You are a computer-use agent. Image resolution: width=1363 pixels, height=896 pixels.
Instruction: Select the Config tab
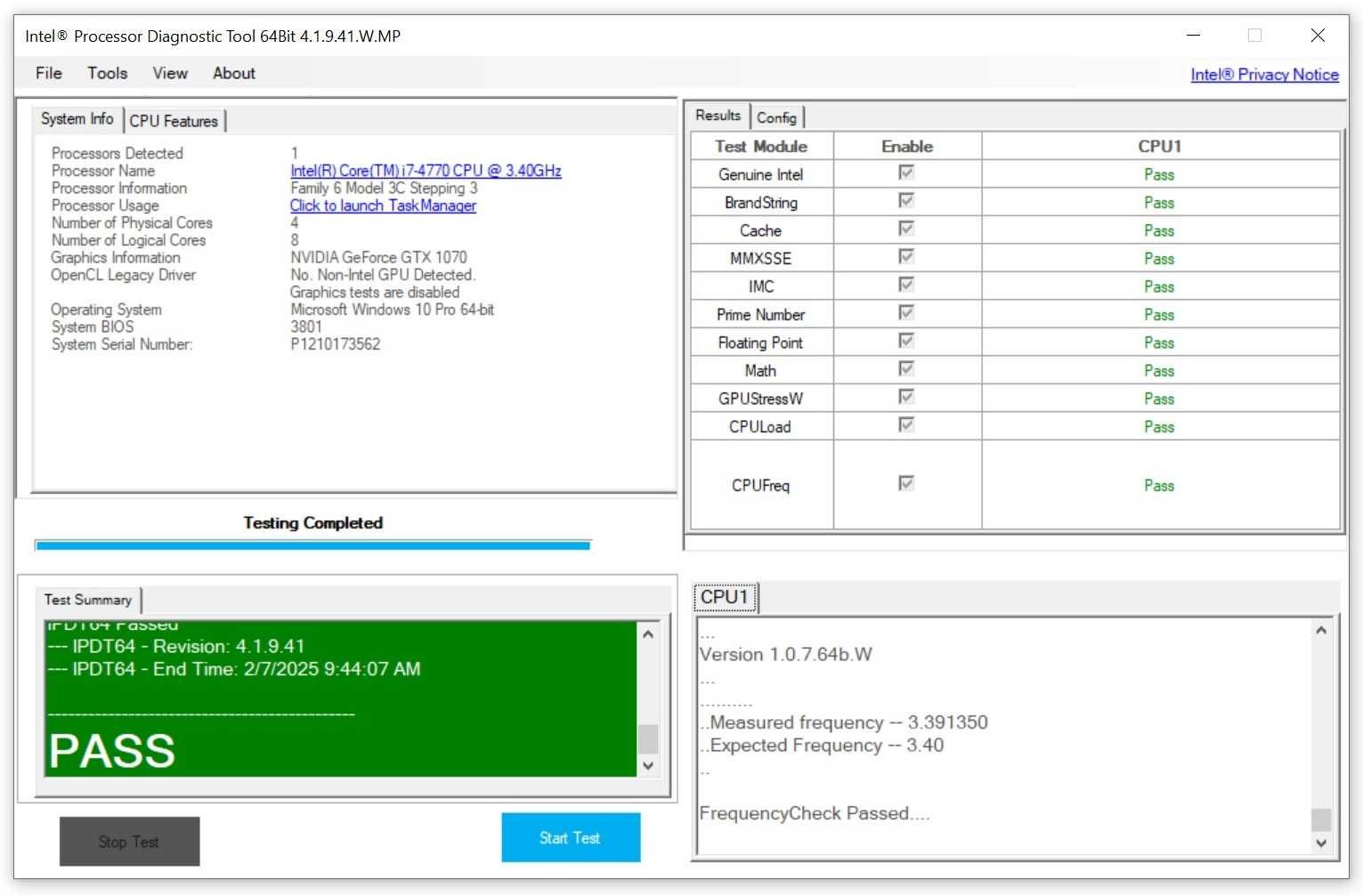pos(776,117)
